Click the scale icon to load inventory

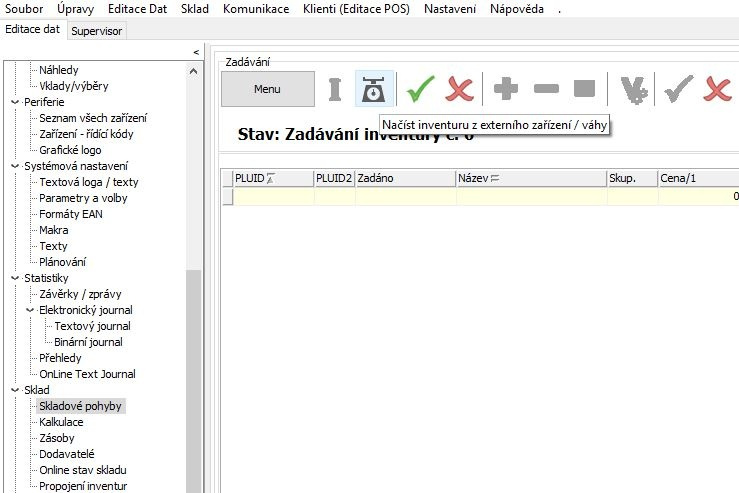375,90
